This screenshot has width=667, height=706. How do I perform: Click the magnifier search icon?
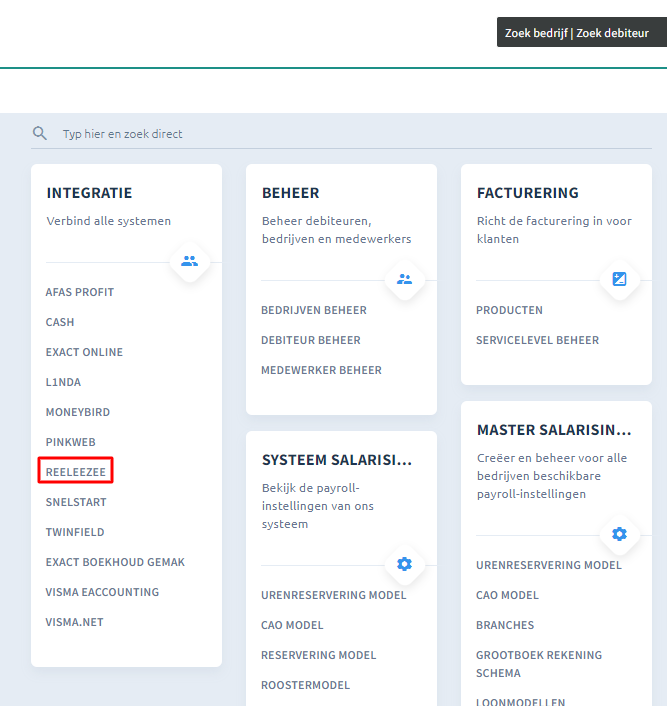[x=40, y=133]
